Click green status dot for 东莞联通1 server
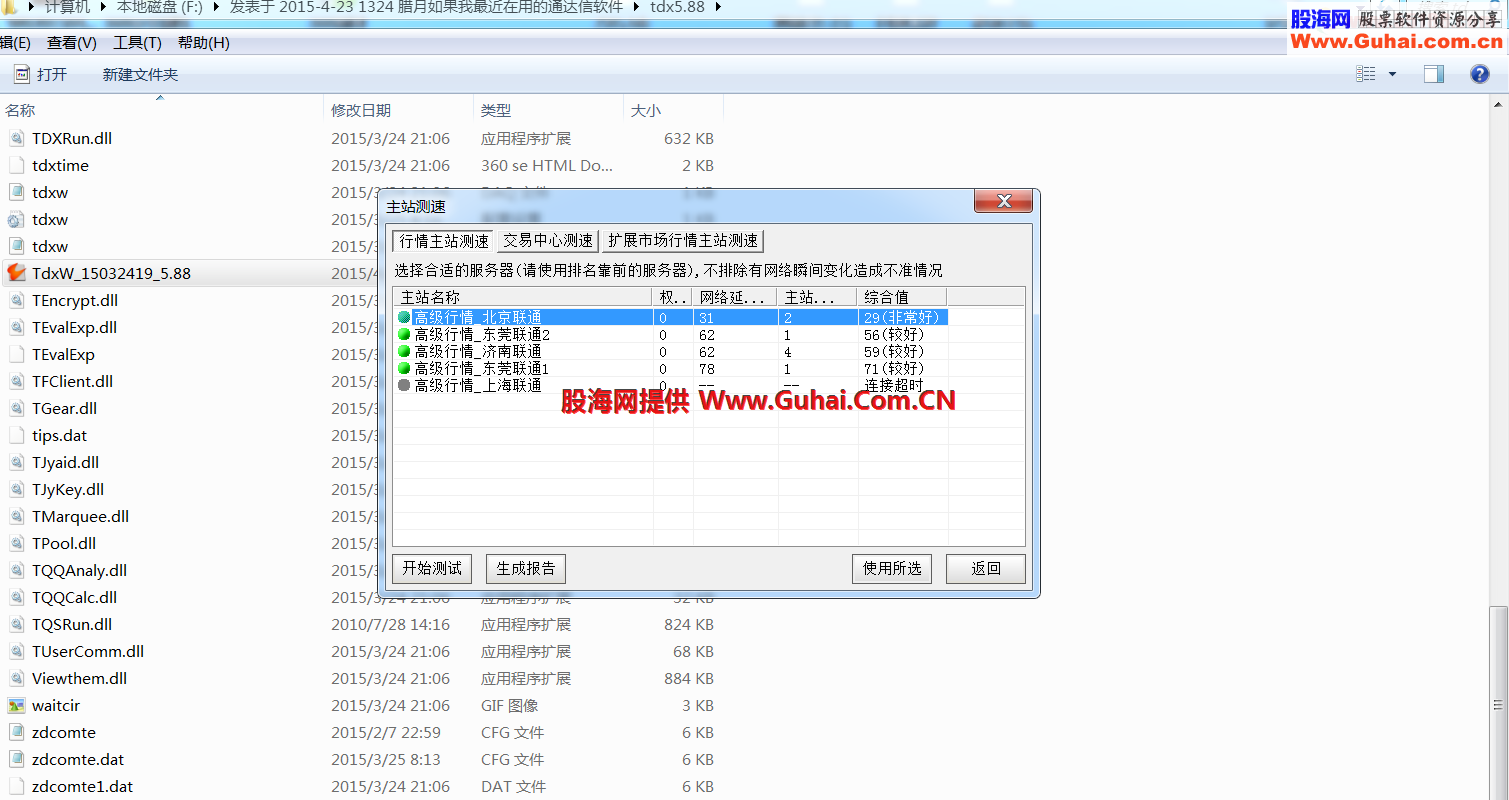 404,368
